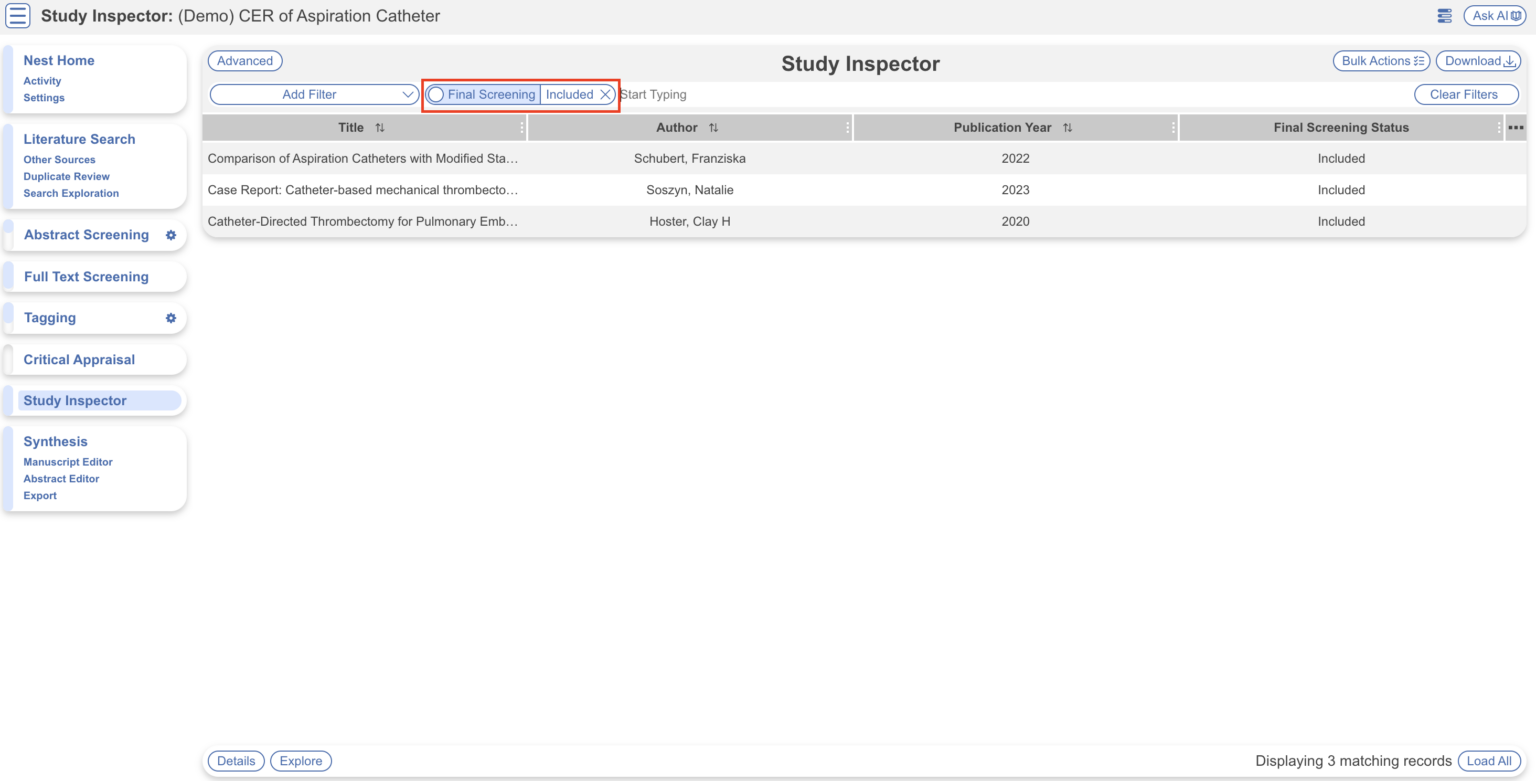Open the hamburger menu at top left
The width and height of the screenshot is (1536, 781).
click(17, 15)
